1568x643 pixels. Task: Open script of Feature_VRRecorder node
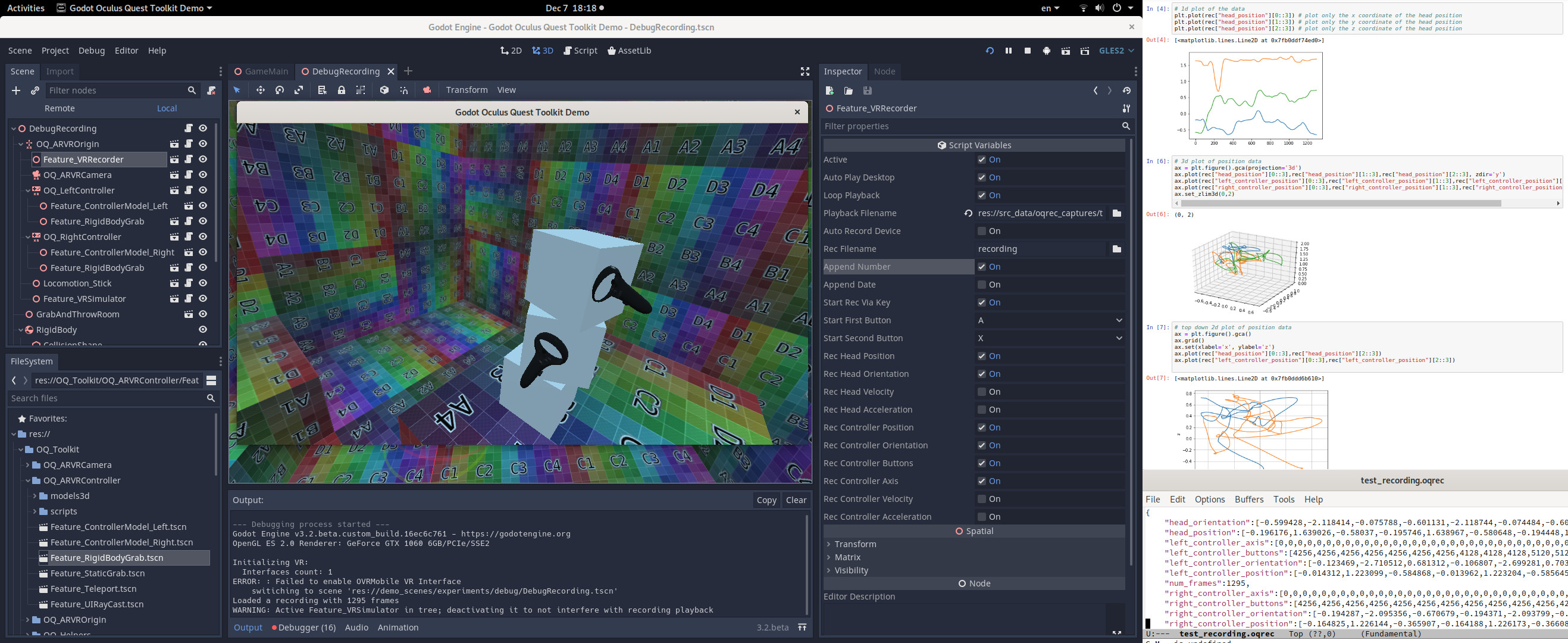[189, 160]
